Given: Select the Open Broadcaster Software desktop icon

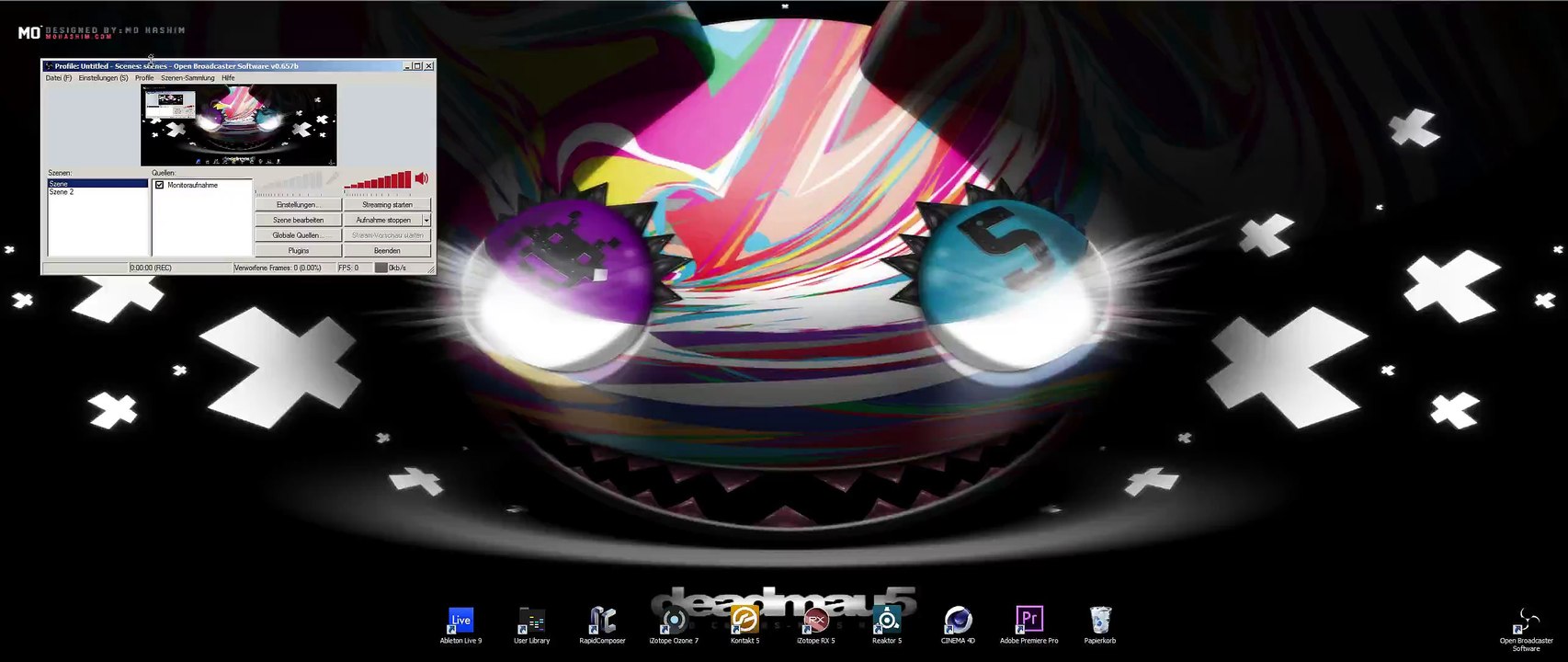Looking at the screenshot, I should pos(1526,630).
